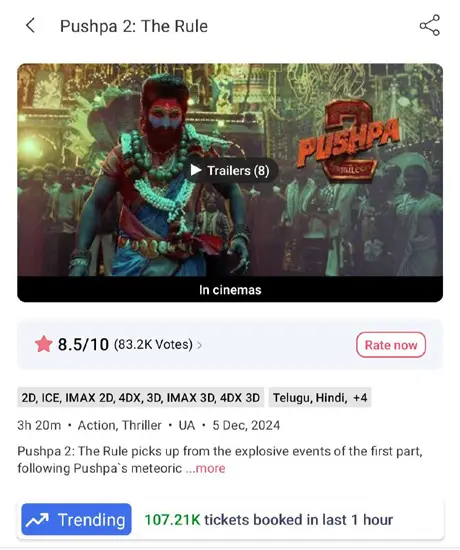Click the 83.2K Votes label
460x550 pixels.
tap(153, 344)
